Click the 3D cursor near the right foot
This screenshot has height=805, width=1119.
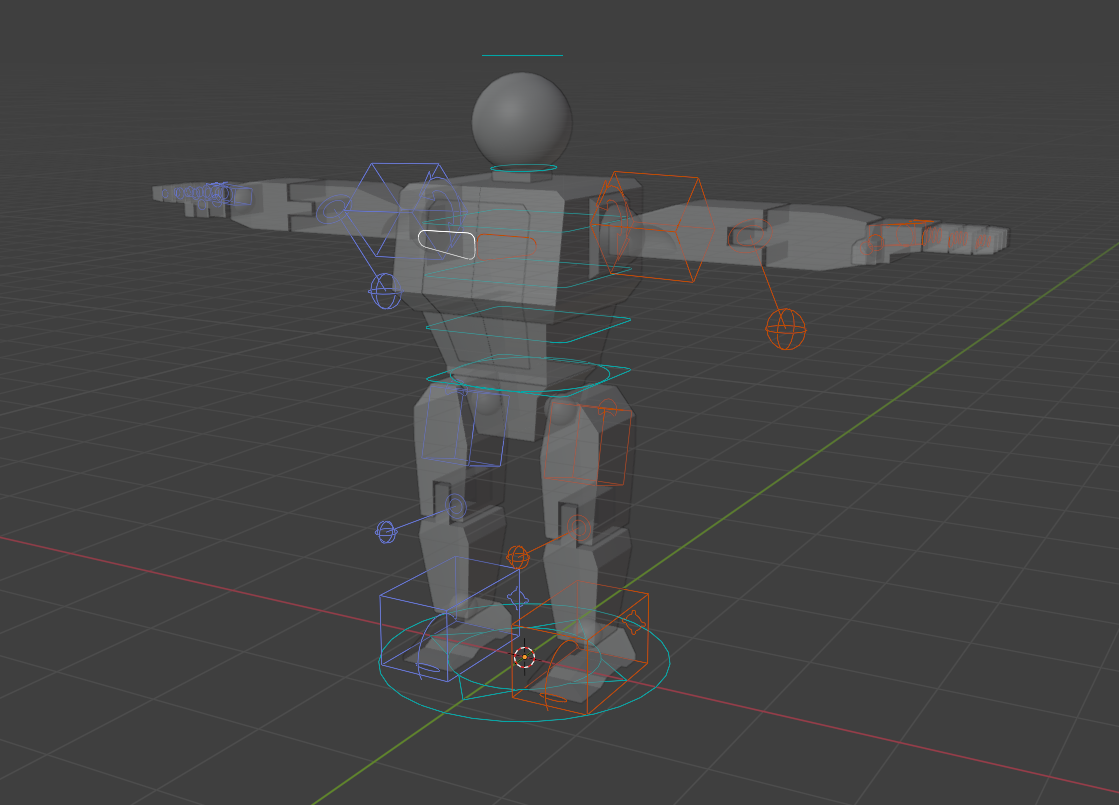click(x=524, y=658)
